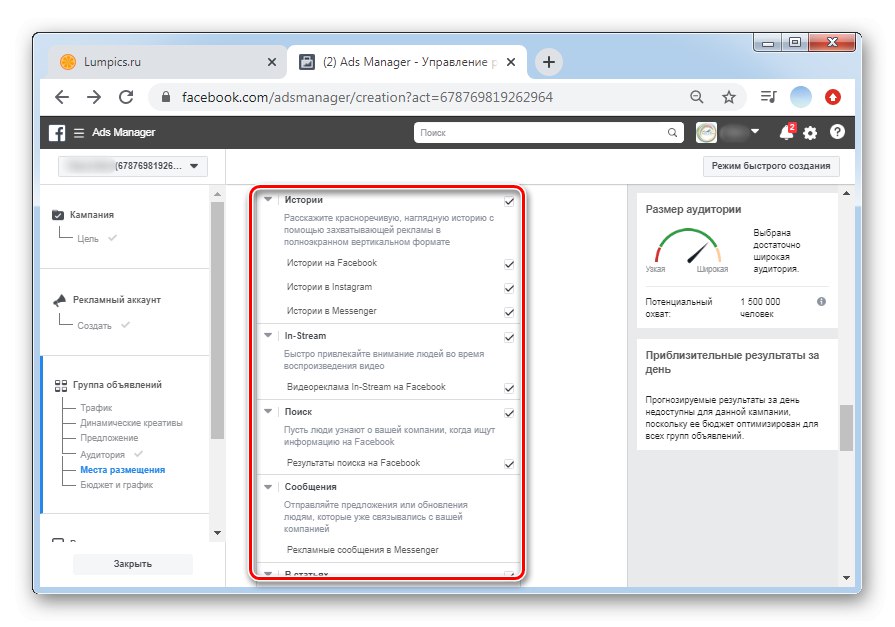
Task: Click the Группа объявлений grid icon
Action: (61, 385)
